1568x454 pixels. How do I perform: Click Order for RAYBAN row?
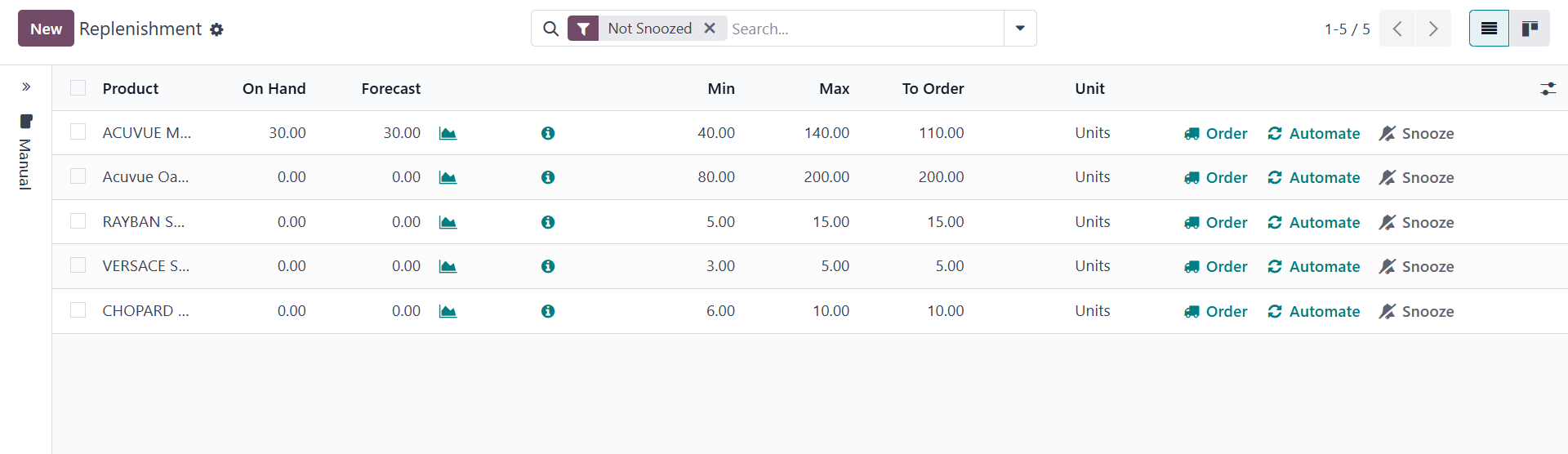coord(1216,222)
